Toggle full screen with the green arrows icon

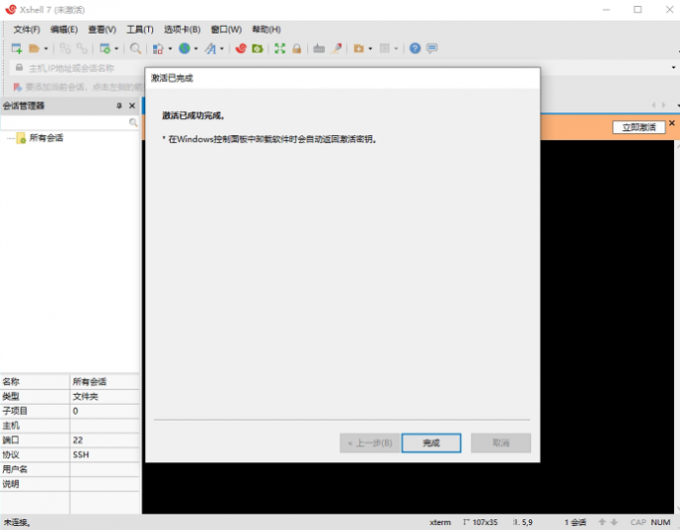pyautogui.click(x=280, y=48)
